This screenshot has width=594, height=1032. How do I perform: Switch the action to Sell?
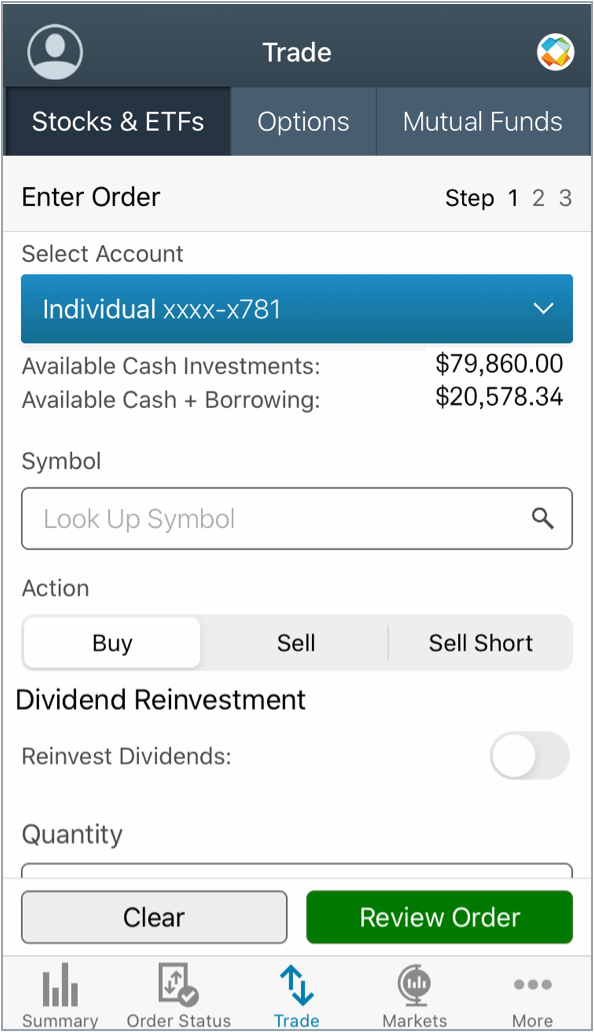coord(296,643)
